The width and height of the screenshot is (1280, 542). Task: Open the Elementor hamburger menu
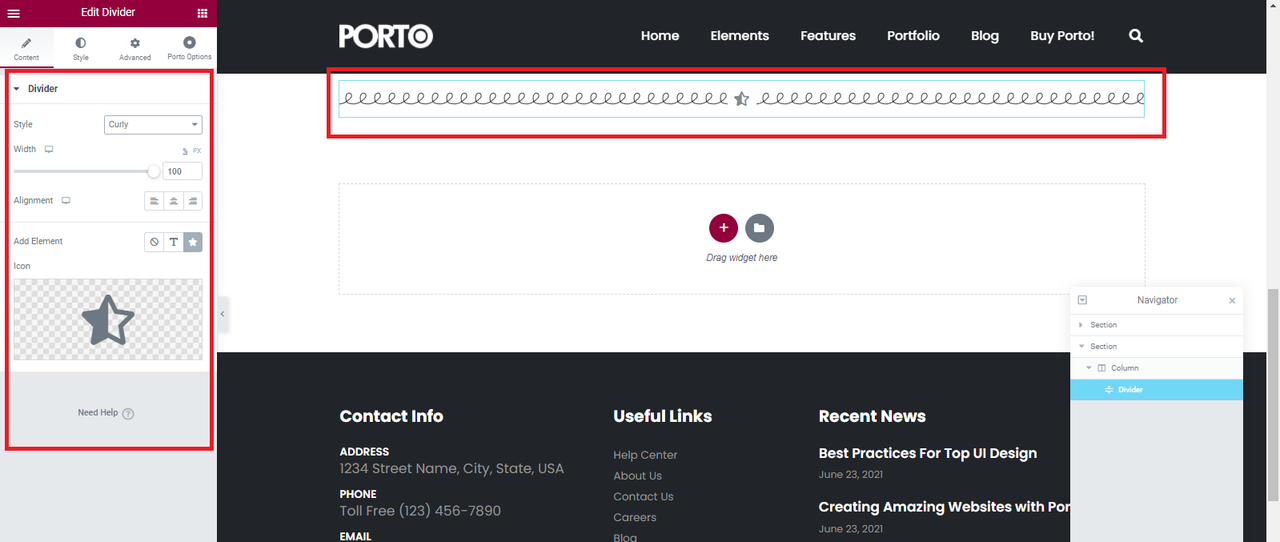(13, 13)
